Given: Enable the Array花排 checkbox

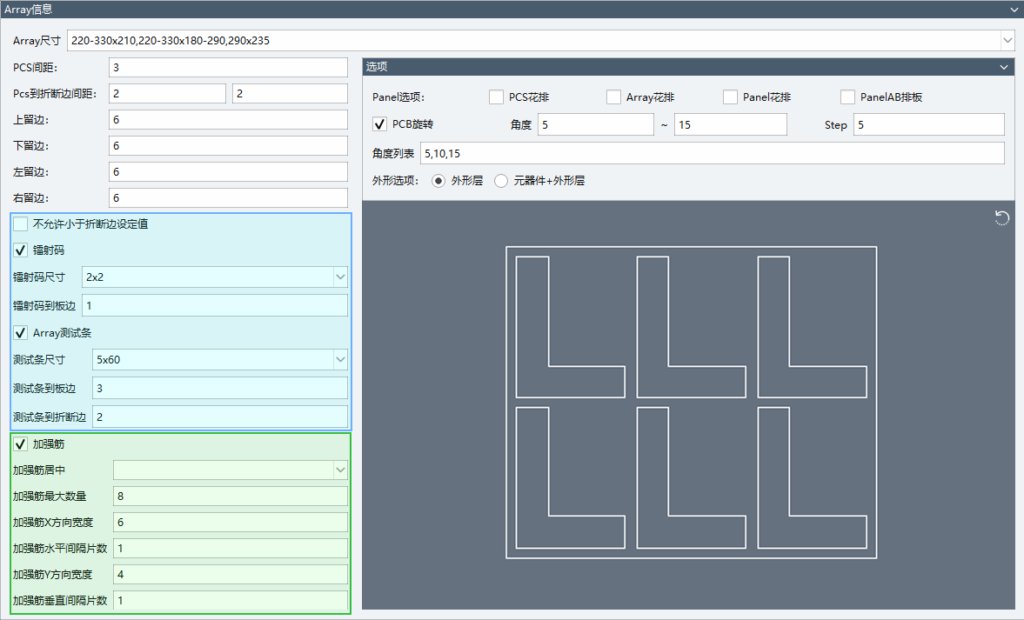Looking at the screenshot, I should pyautogui.click(x=613, y=97).
